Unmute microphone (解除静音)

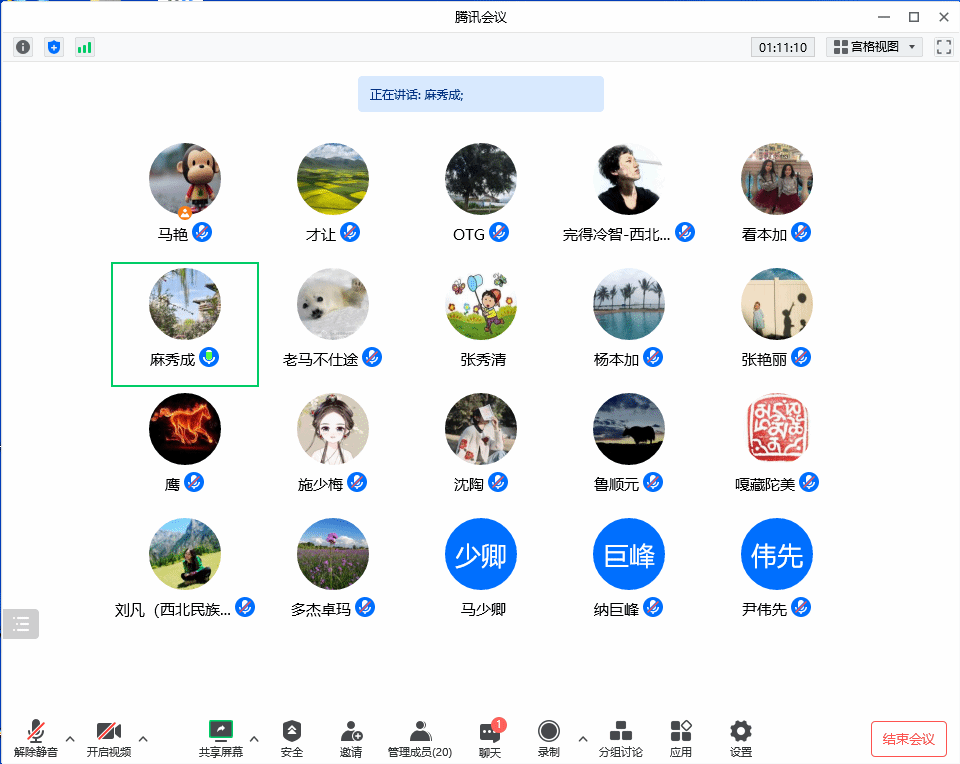[36, 738]
